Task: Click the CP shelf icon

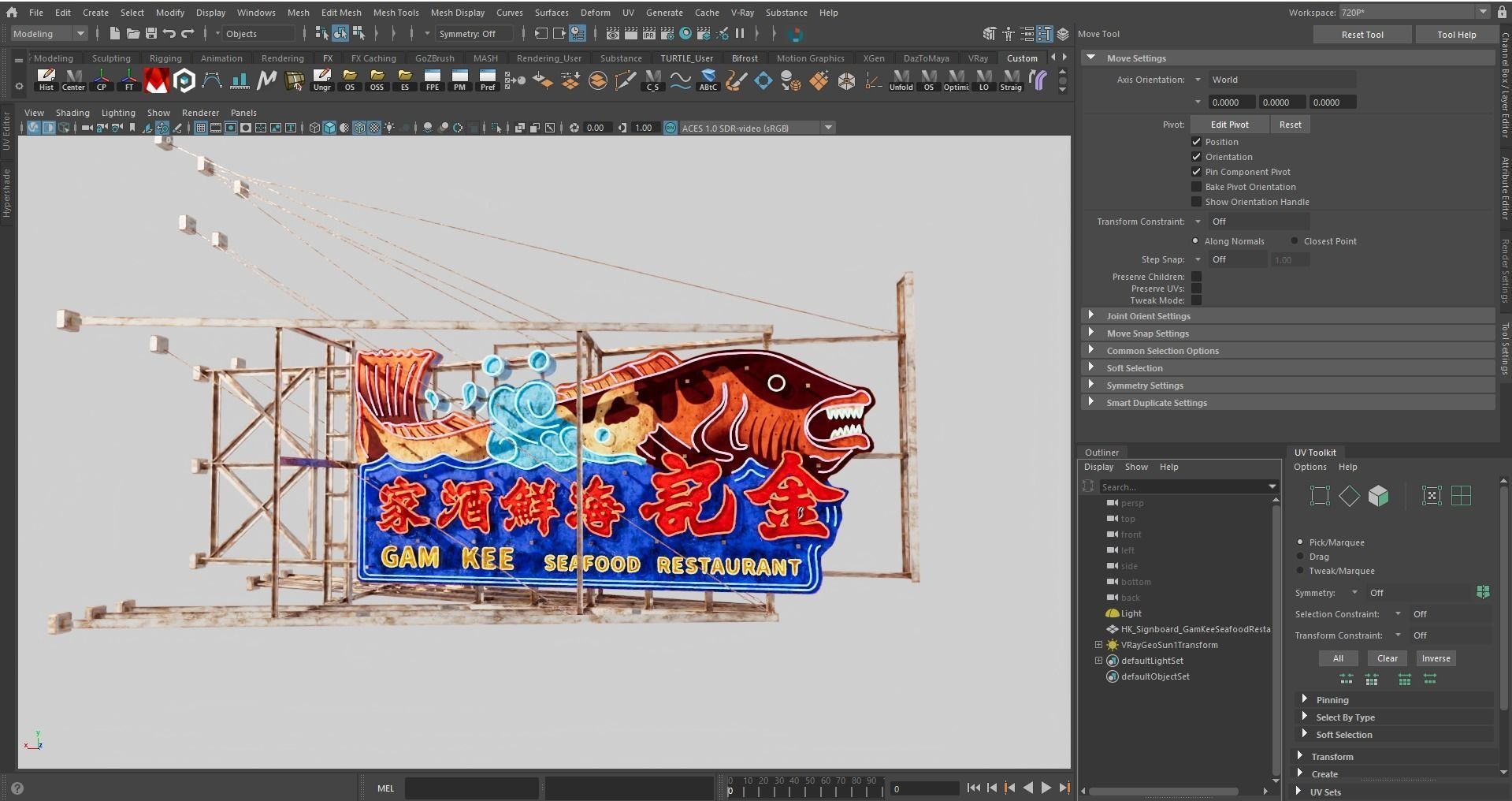Action: pyautogui.click(x=101, y=80)
